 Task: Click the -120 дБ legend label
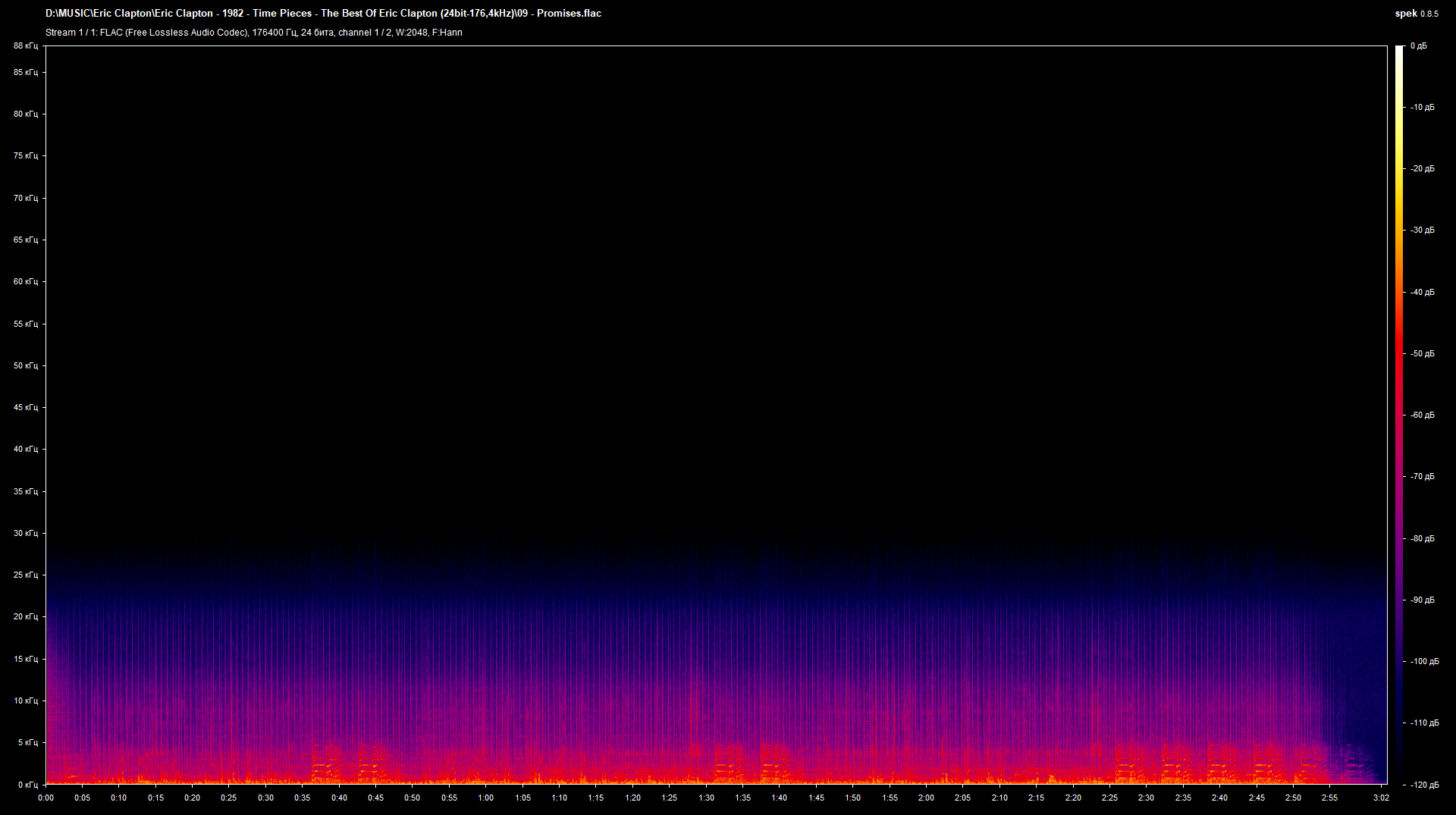pyautogui.click(x=1425, y=785)
